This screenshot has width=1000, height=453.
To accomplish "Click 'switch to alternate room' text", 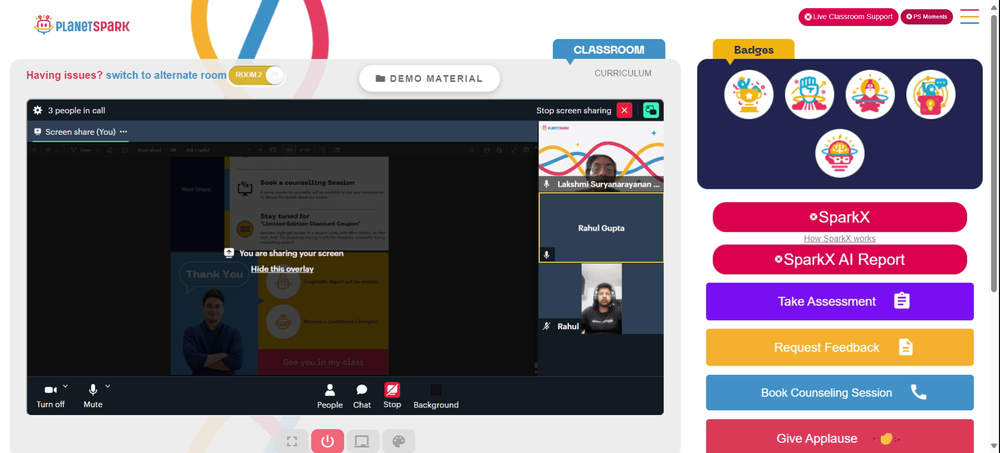I will [166, 75].
